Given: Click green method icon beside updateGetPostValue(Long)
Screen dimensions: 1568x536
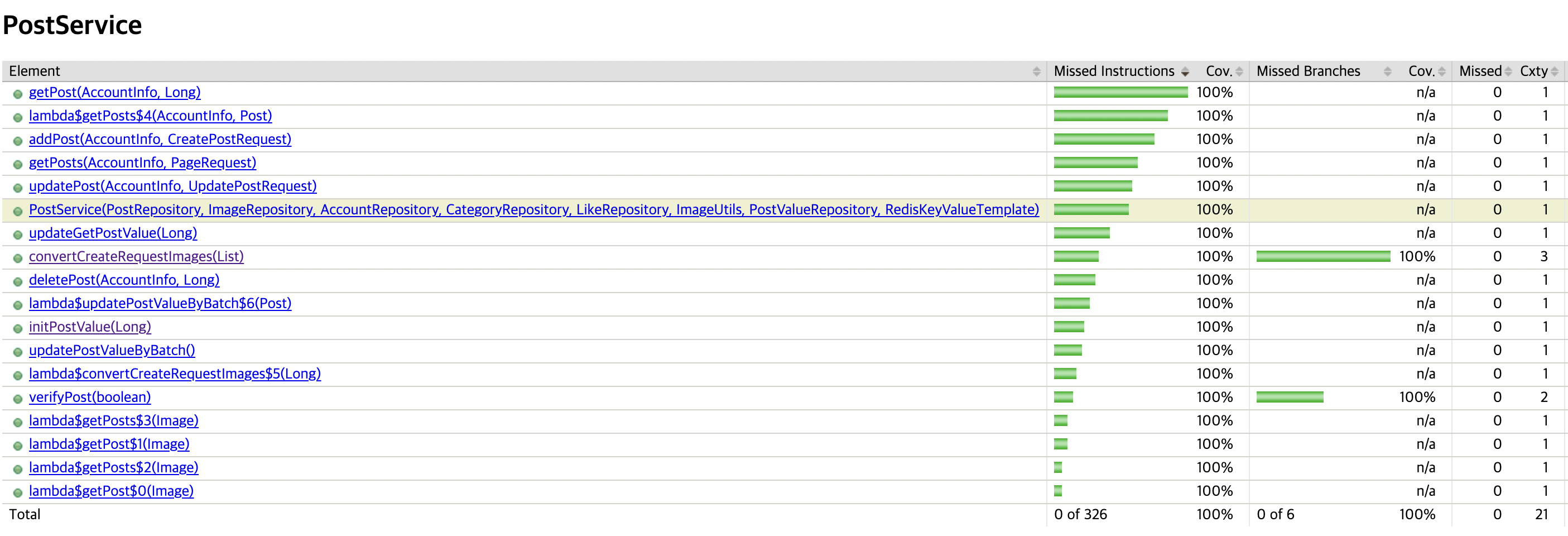Looking at the screenshot, I should click(x=18, y=235).
